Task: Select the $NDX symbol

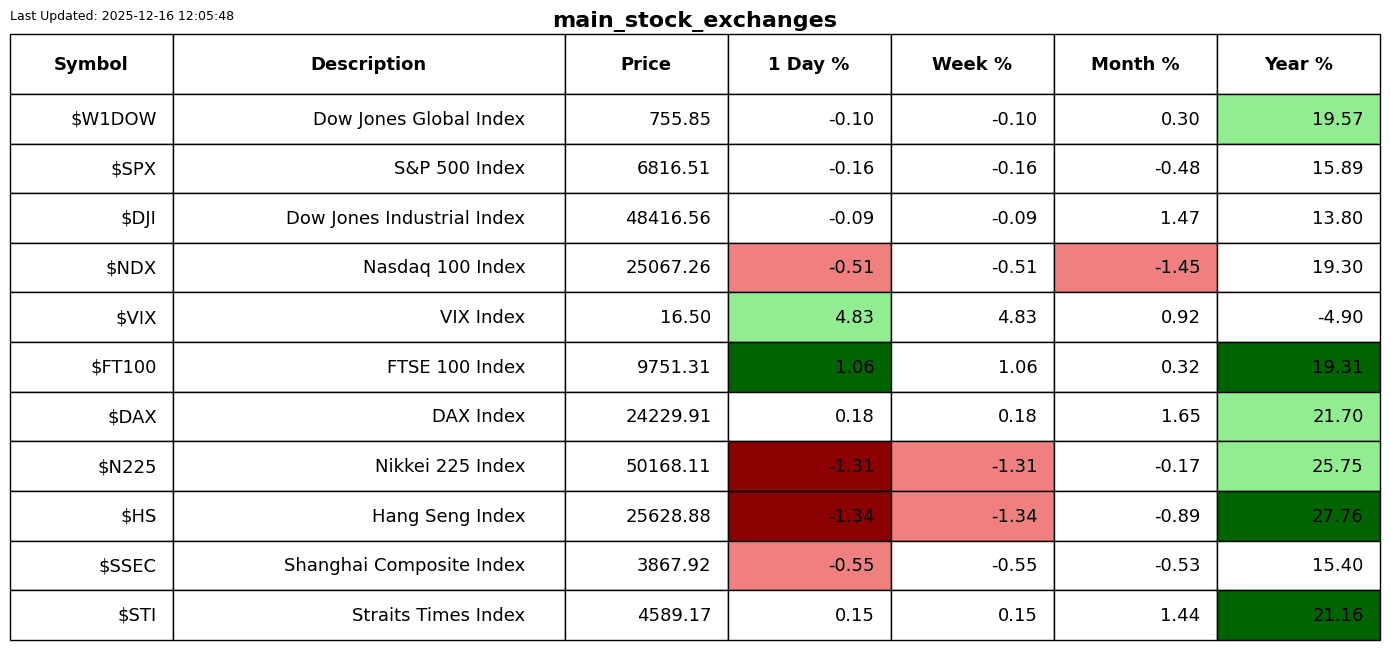Action: point(131,268)
